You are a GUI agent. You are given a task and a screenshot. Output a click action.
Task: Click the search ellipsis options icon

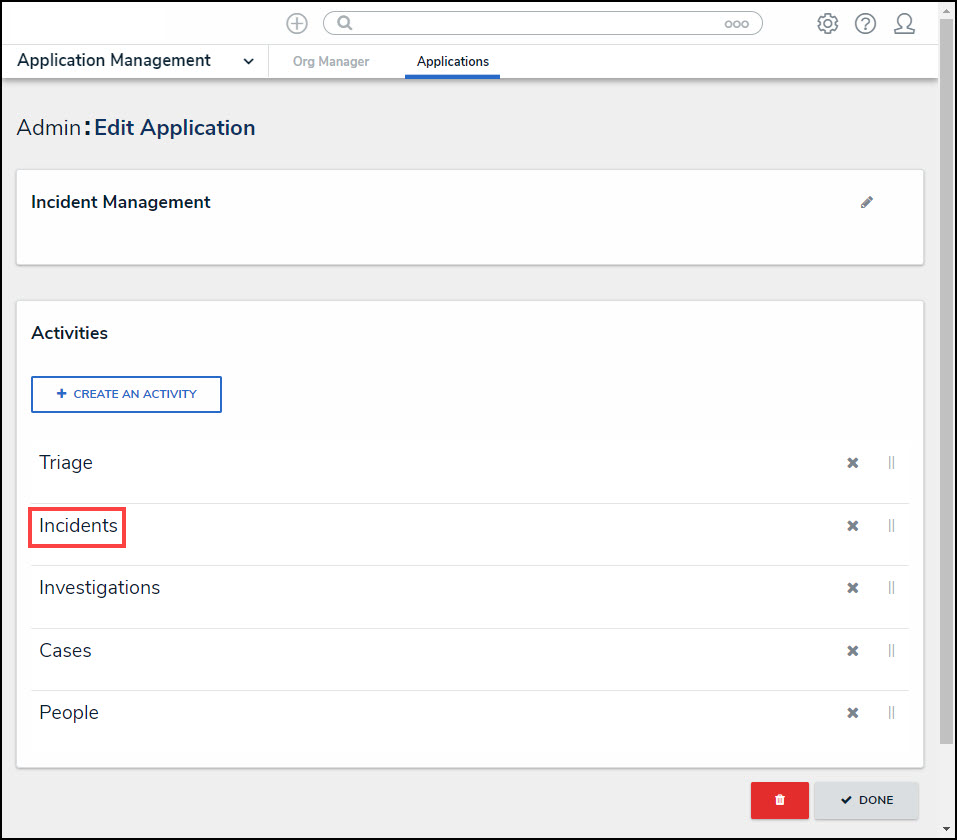click(736, 24)
